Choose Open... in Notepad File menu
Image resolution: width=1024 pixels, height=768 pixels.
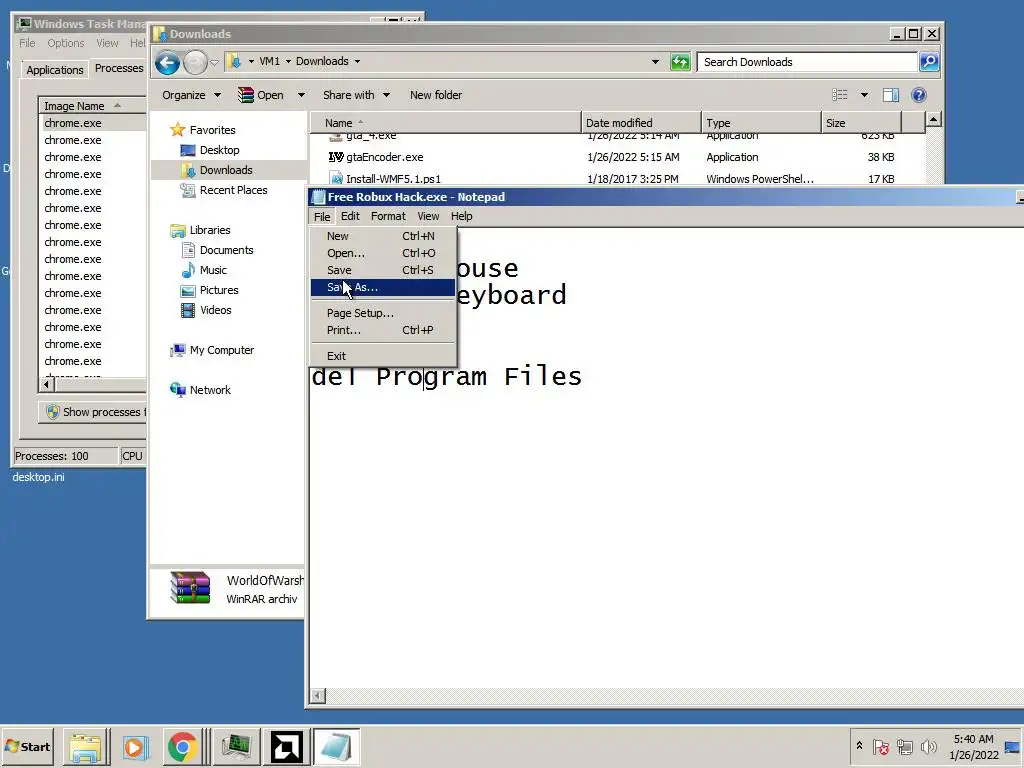383,253
